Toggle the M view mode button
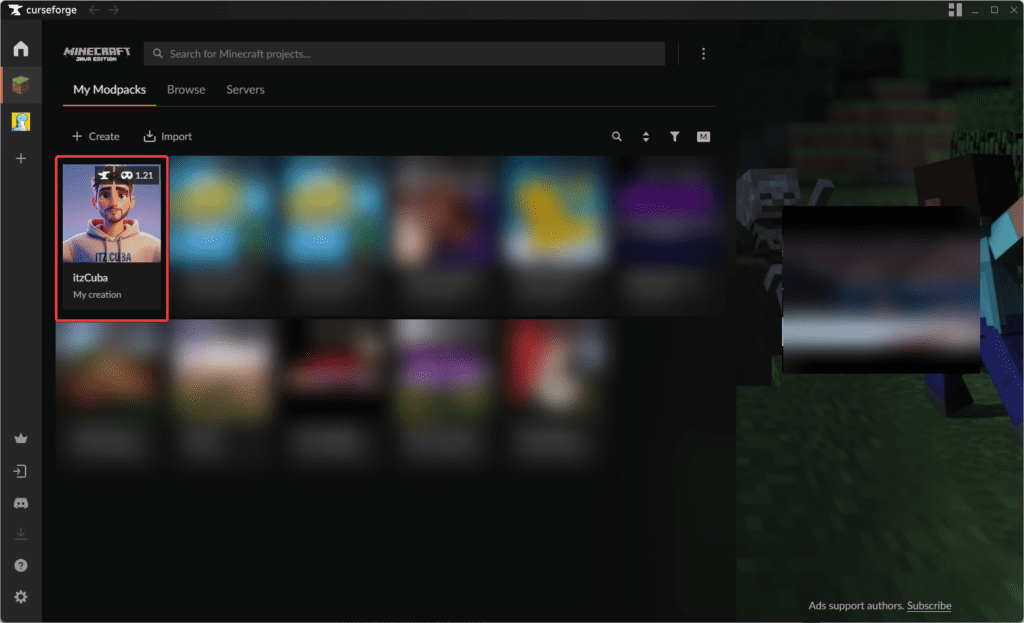1024x623 pixels. (703, 137)
